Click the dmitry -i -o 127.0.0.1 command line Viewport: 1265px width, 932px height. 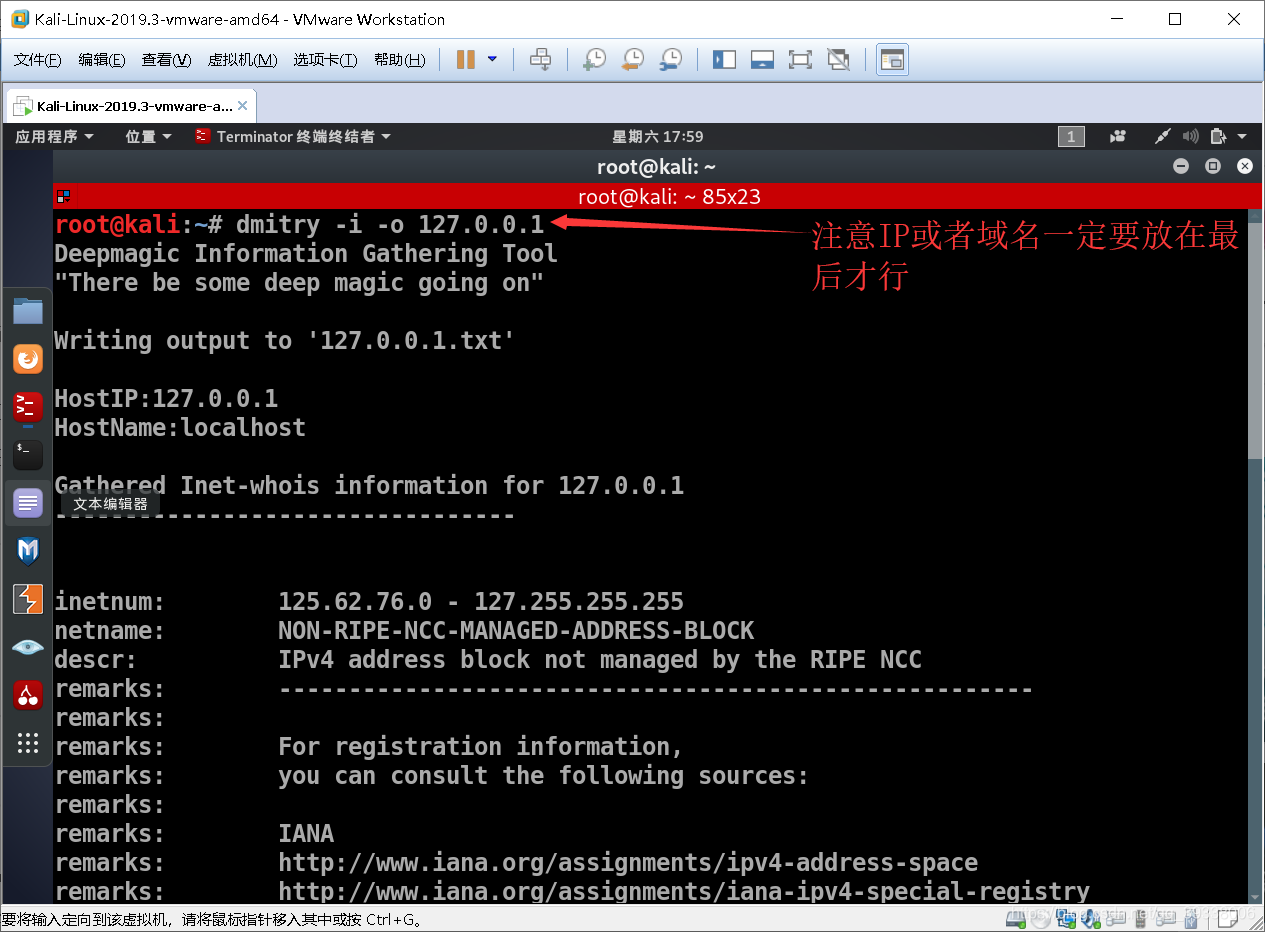coord(390,225)
